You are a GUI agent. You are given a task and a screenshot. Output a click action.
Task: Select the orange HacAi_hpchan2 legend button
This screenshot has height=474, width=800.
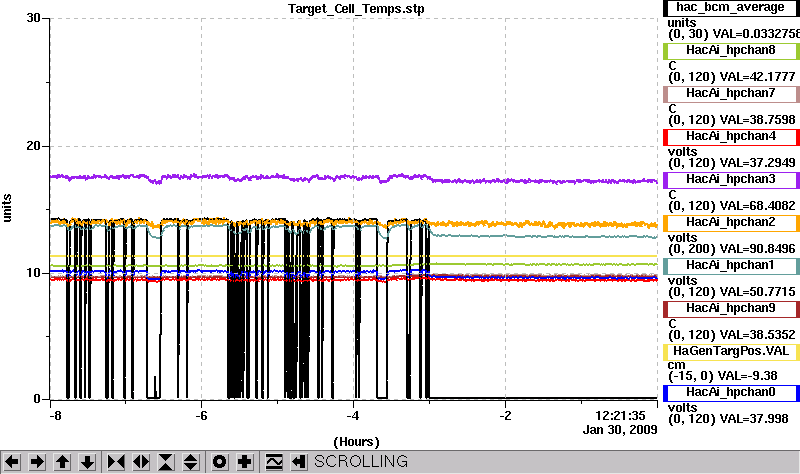point(731,222)
